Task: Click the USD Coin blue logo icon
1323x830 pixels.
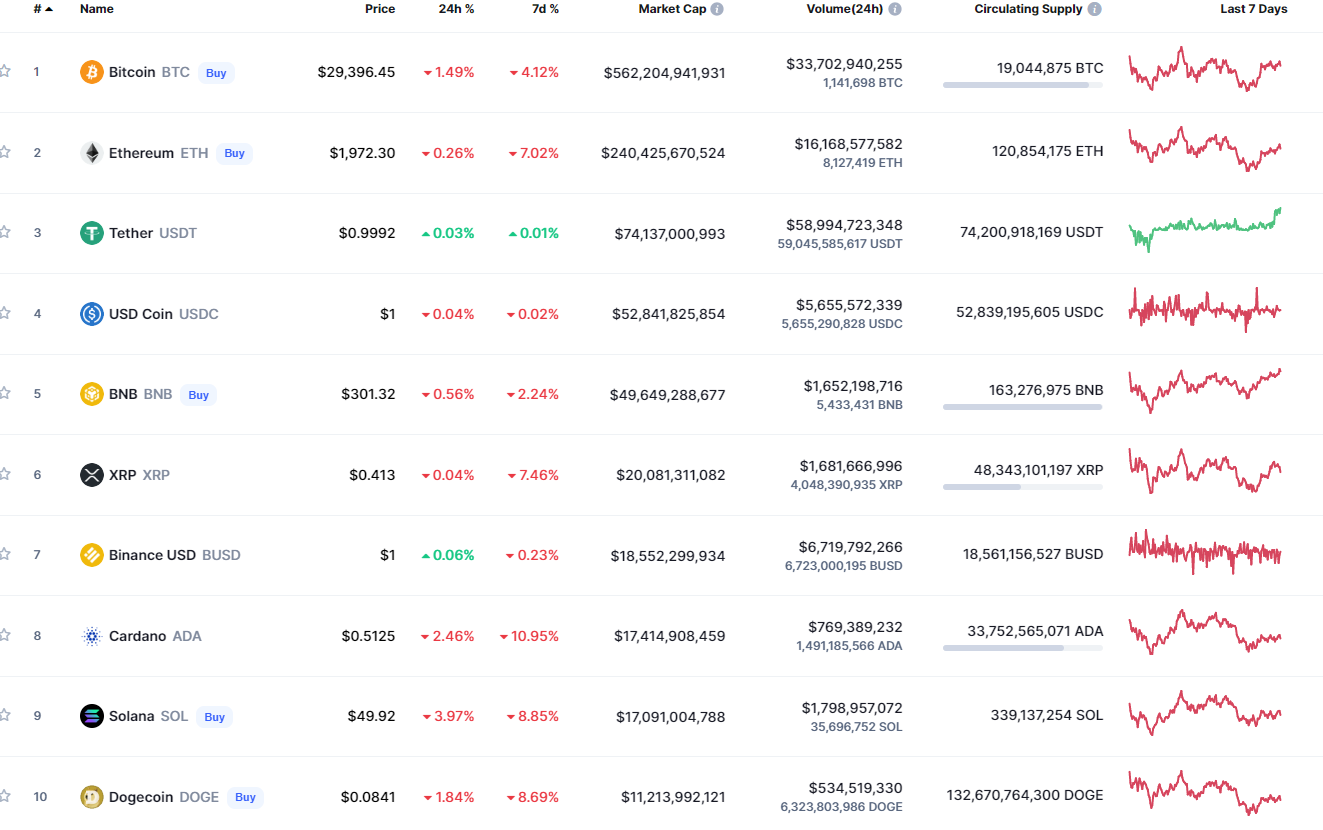Action: [92, 314]
